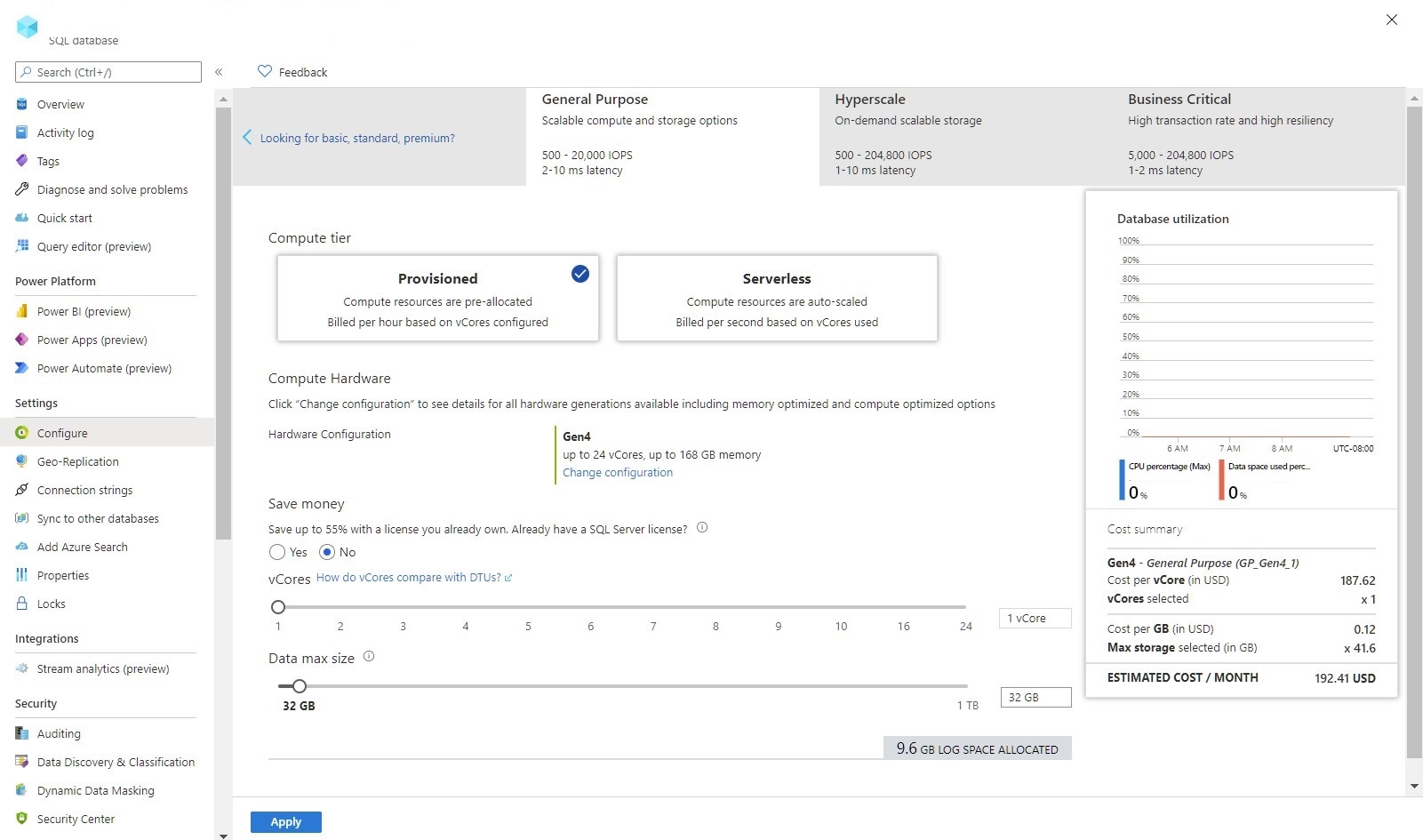The height and width of the screenshot is (840, 1423).
Task: Click the Auditing icon
Action: [22, 733]
